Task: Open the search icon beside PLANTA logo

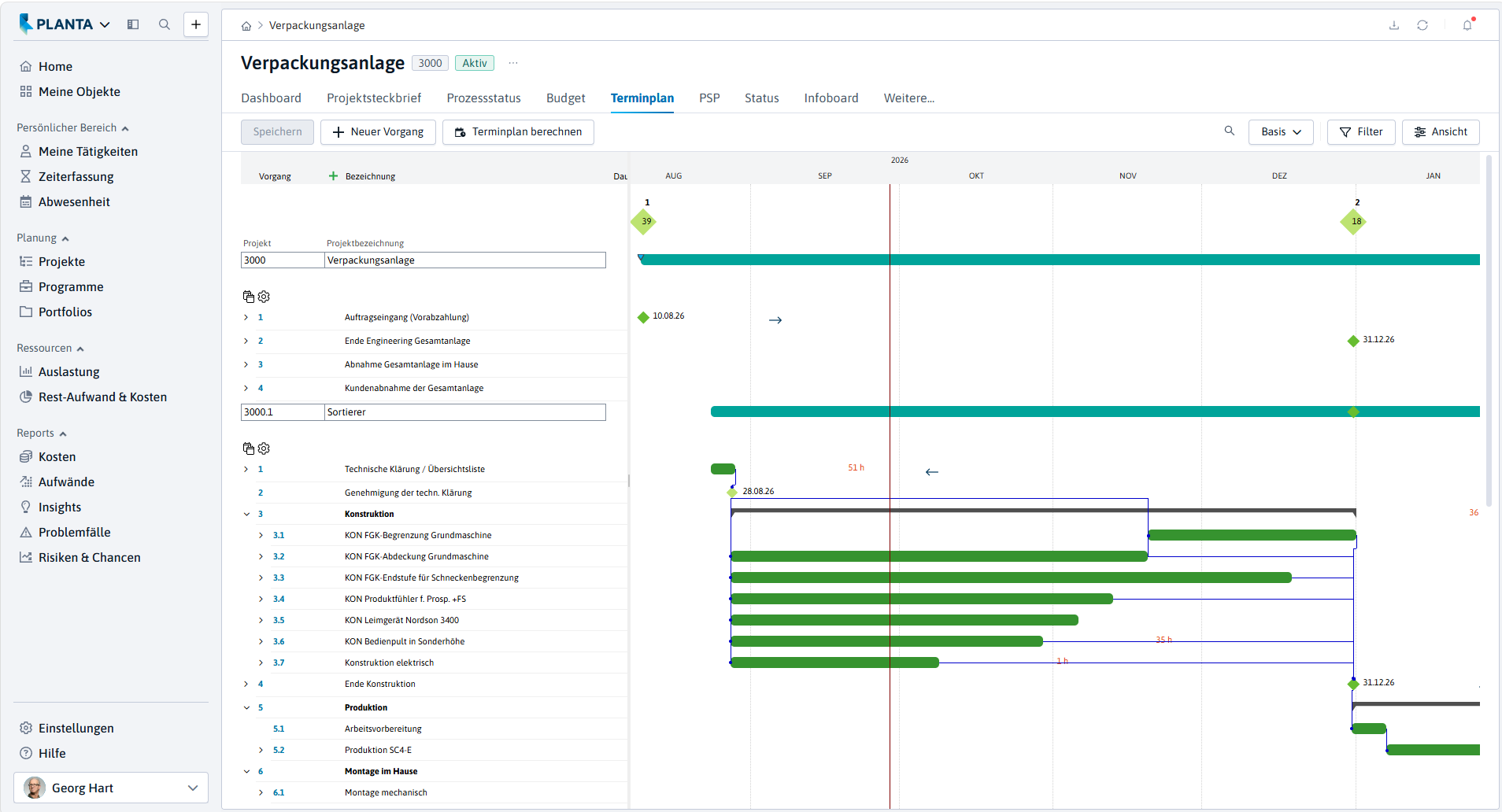Action: (x=165, y=24)
